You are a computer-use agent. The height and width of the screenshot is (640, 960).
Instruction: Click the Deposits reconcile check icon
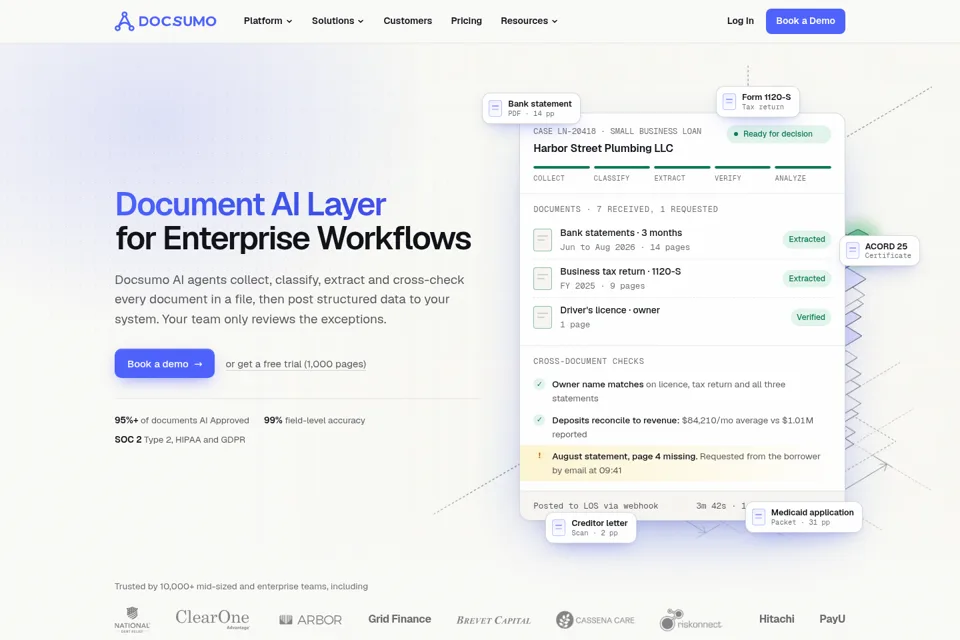(x=539, y=420)
